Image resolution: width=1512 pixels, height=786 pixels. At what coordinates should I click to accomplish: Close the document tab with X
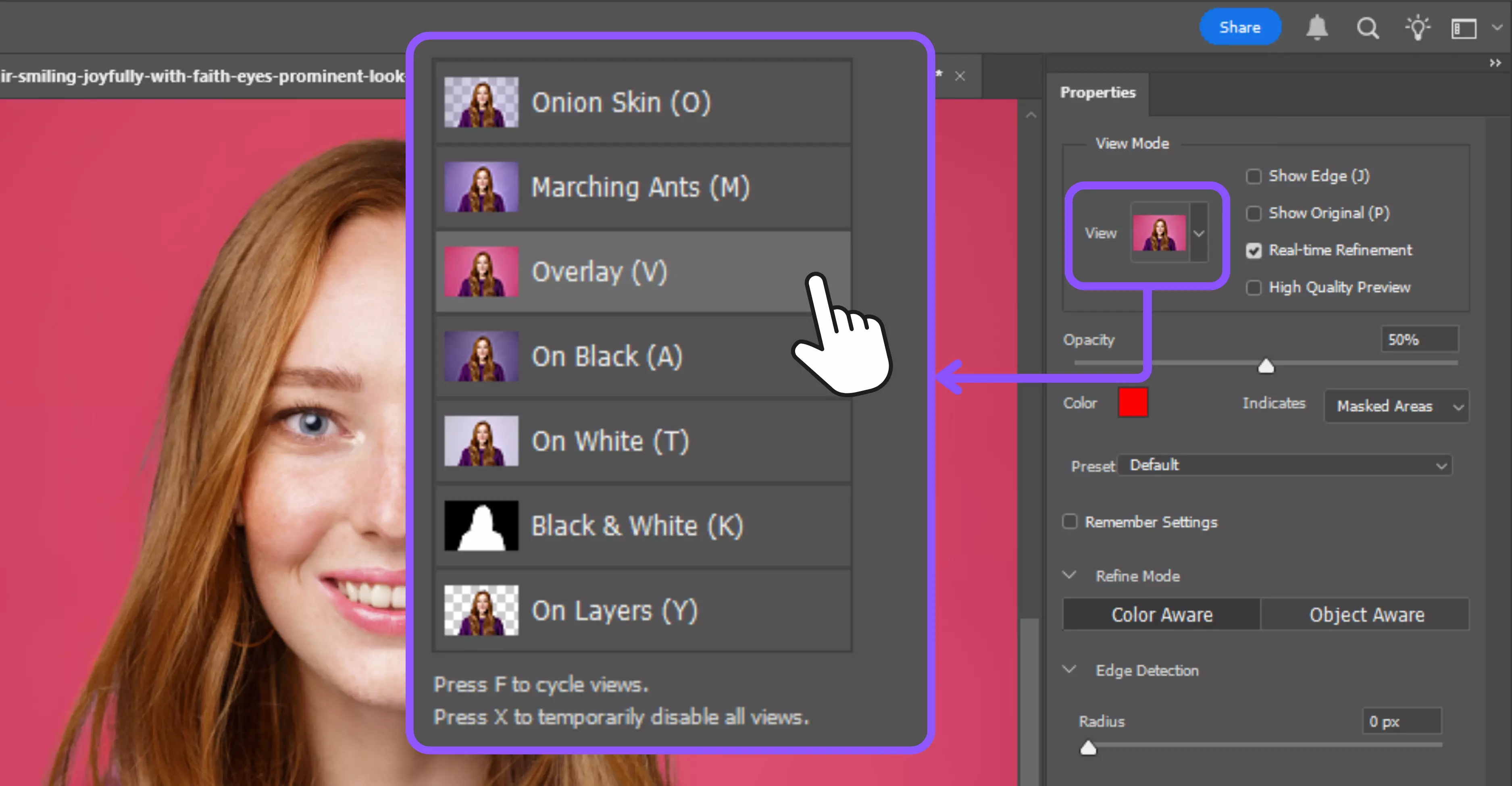(960, 76)
